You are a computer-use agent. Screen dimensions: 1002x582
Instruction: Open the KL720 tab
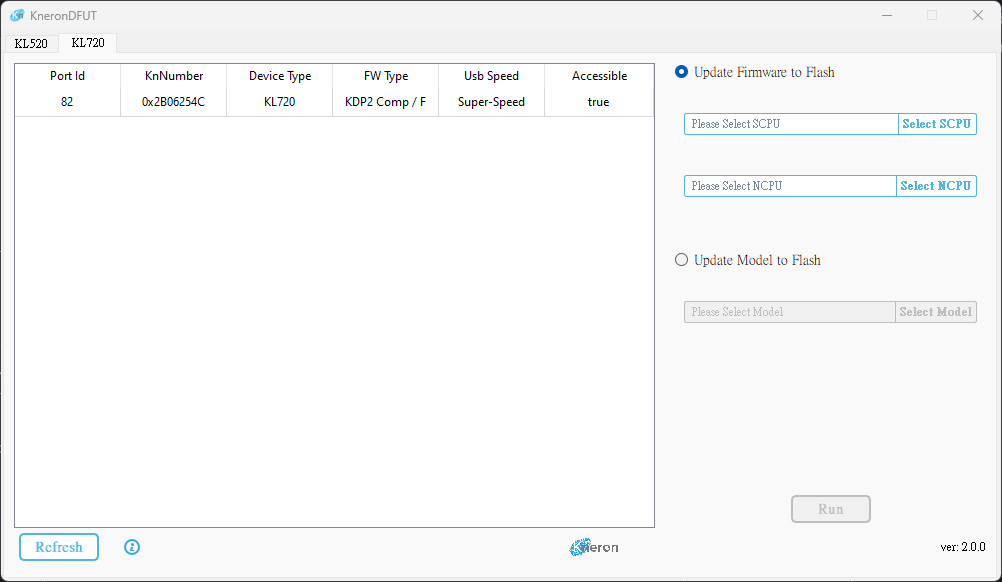(88, 43)
